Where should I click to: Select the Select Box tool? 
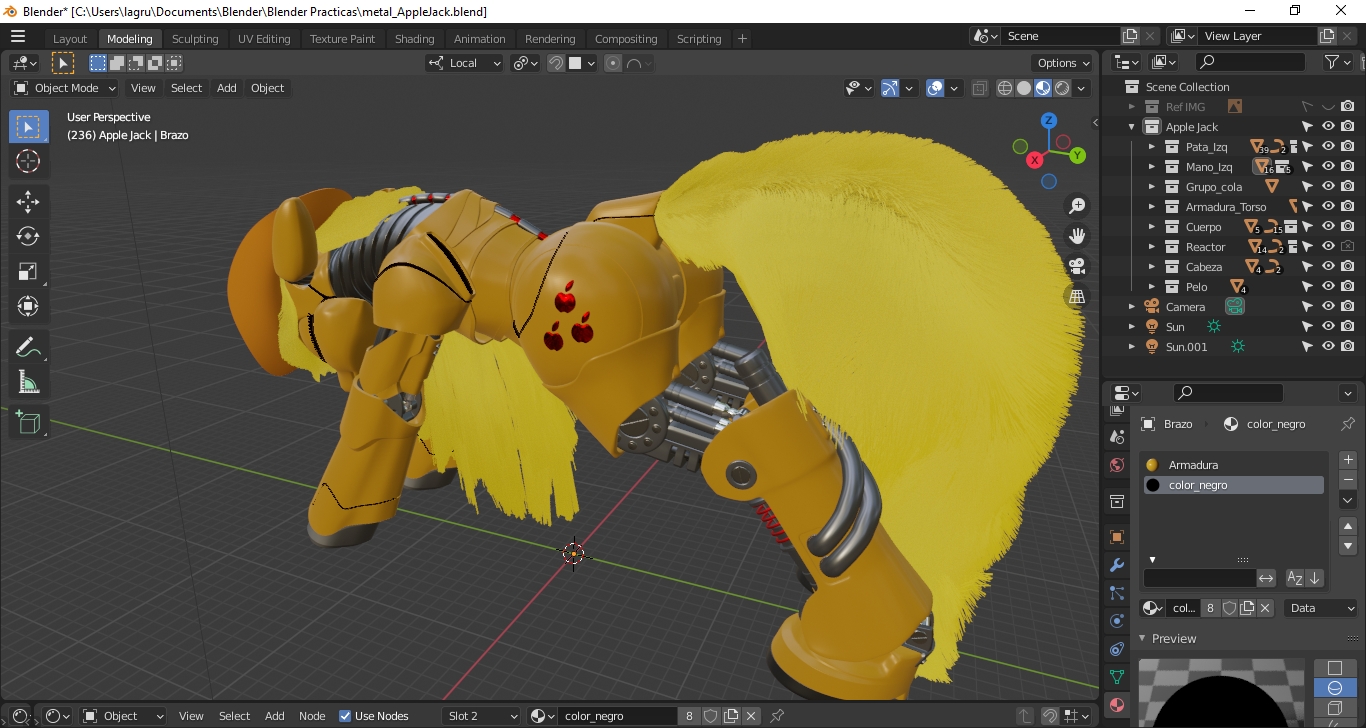pos(28,127)
